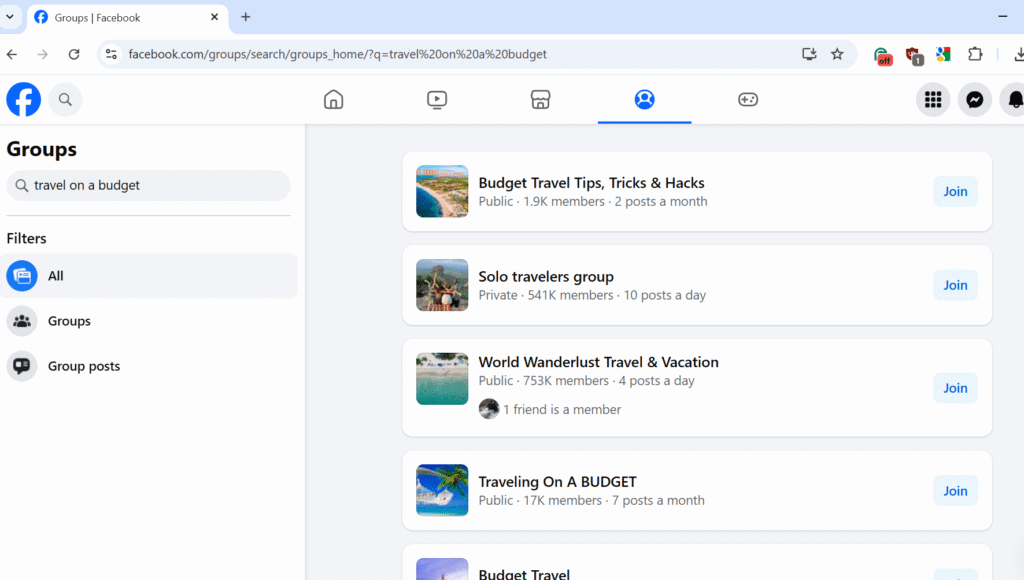Join Solo travelers group
The height and width of the screenshot is (580, 1024).
(x=955, y=285)
